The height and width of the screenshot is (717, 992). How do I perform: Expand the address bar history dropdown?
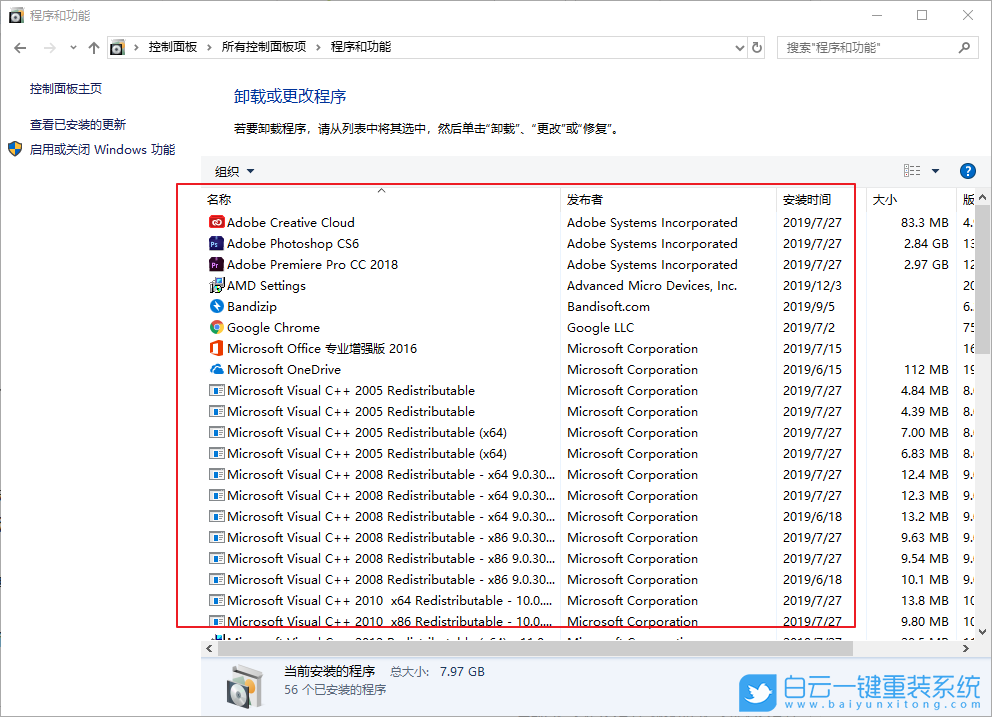(739, 47)
